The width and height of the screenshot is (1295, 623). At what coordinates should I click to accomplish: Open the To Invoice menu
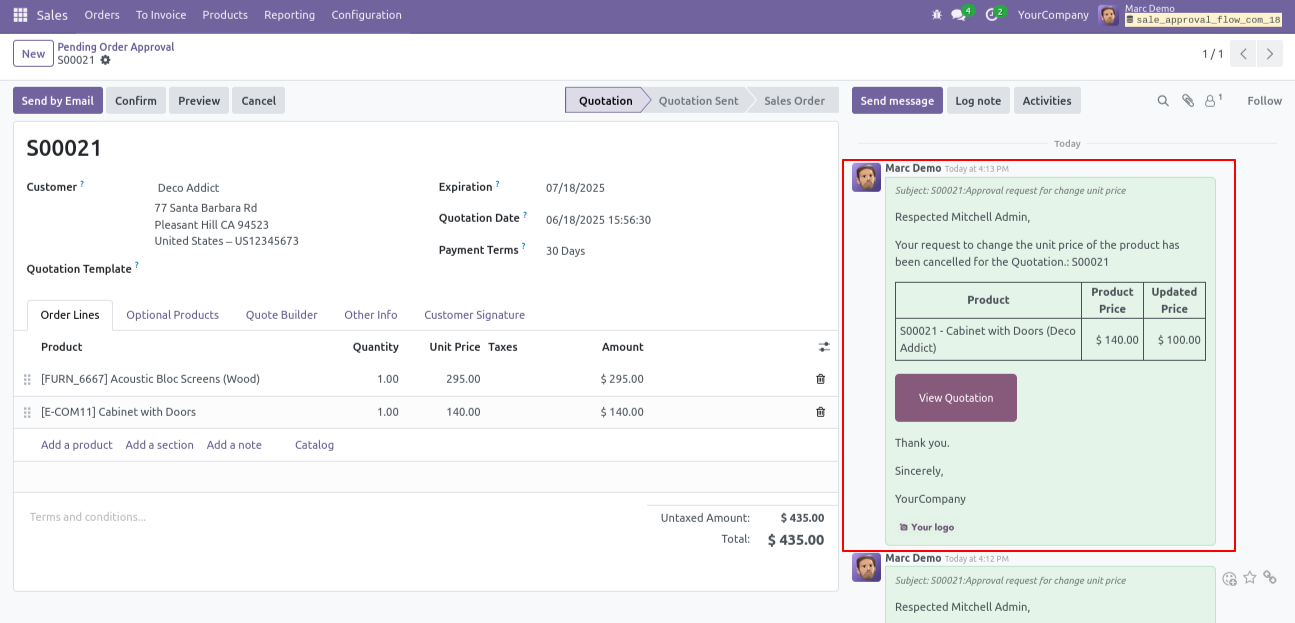point(161,15)
